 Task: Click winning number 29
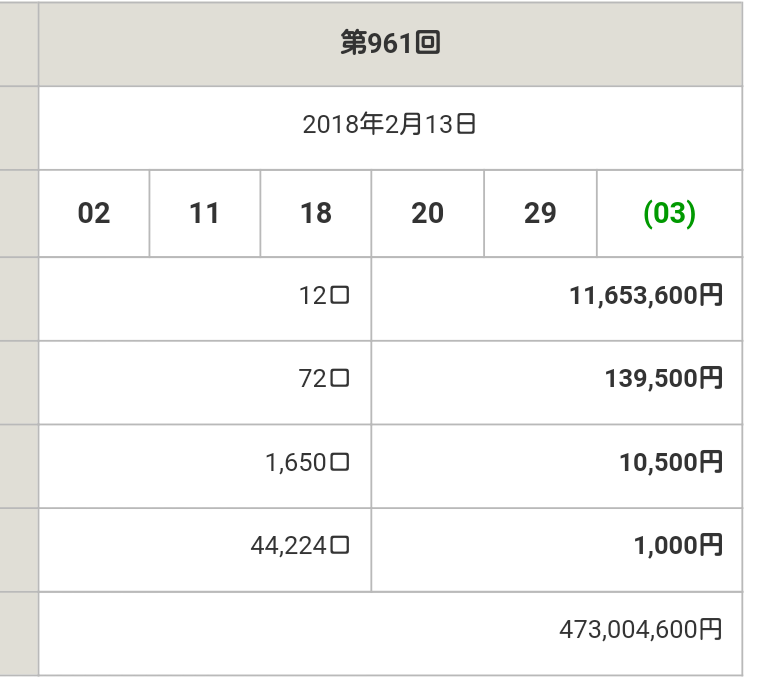[x=540, y=213]
